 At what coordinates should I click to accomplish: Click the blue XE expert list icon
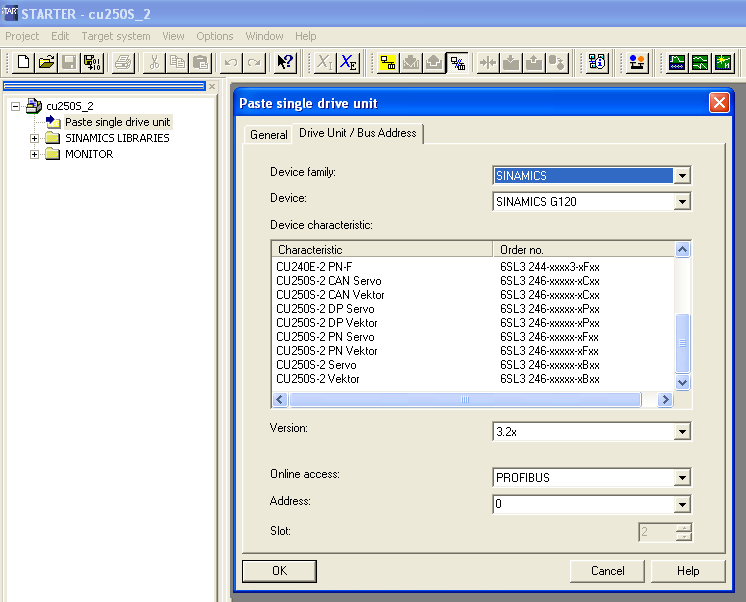pyautogui.click(x=348, y=62)
